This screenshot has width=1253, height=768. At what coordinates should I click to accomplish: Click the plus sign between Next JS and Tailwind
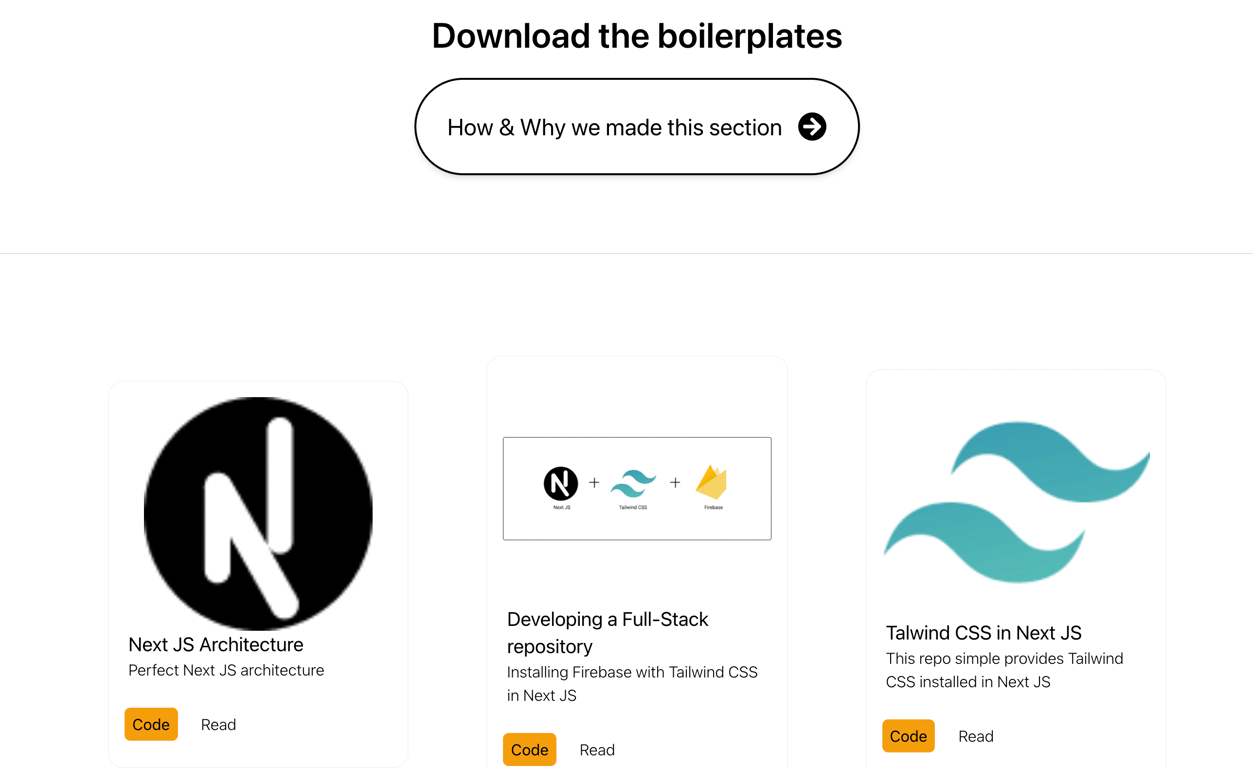click(x=593, y=484)
